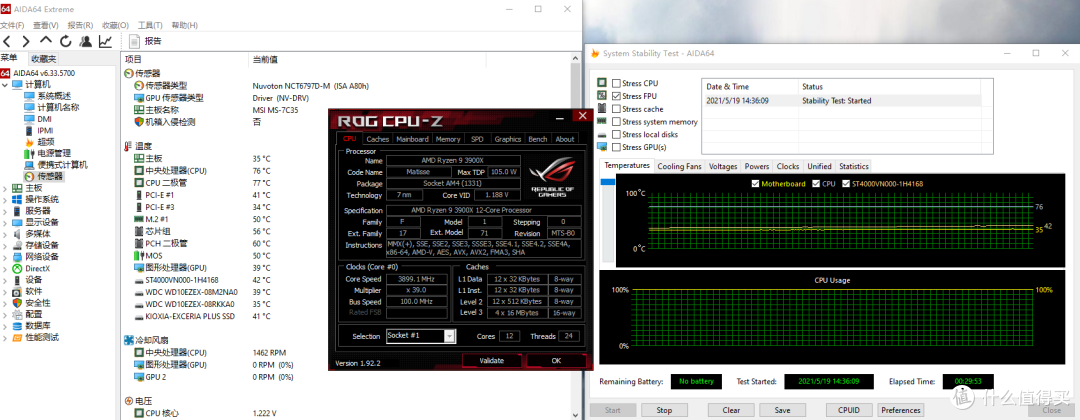Click the 传感器 sensor gauge icon in tree

tap(30, 176)
